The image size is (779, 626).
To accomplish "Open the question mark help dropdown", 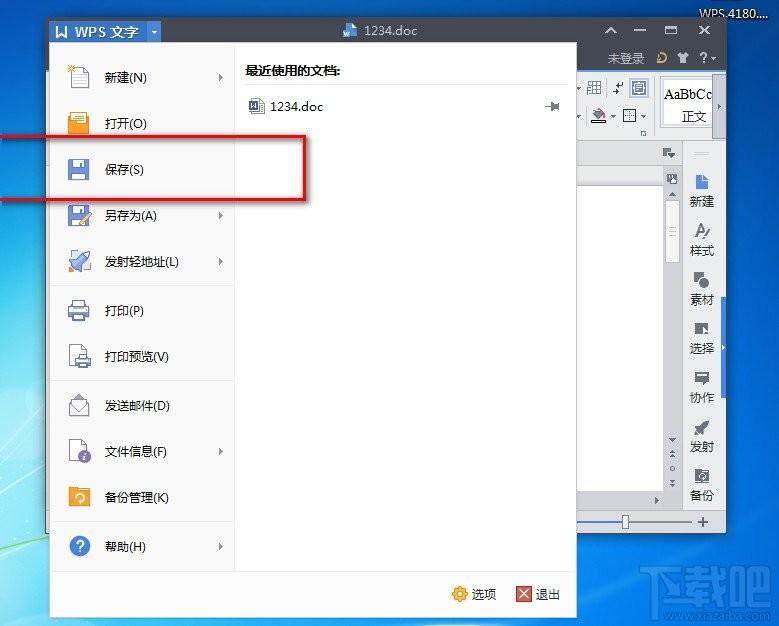I will 707,58.
